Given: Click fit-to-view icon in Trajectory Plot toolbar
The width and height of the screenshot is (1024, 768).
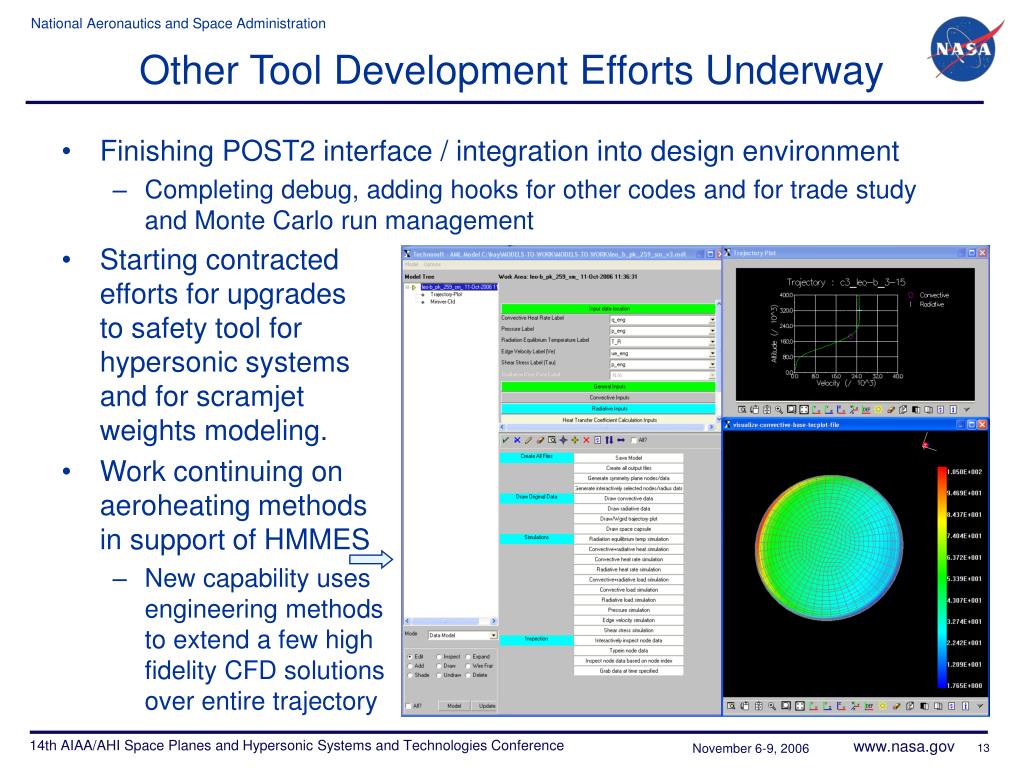Looking at the screenshot, I should click(x=804, y=409).
